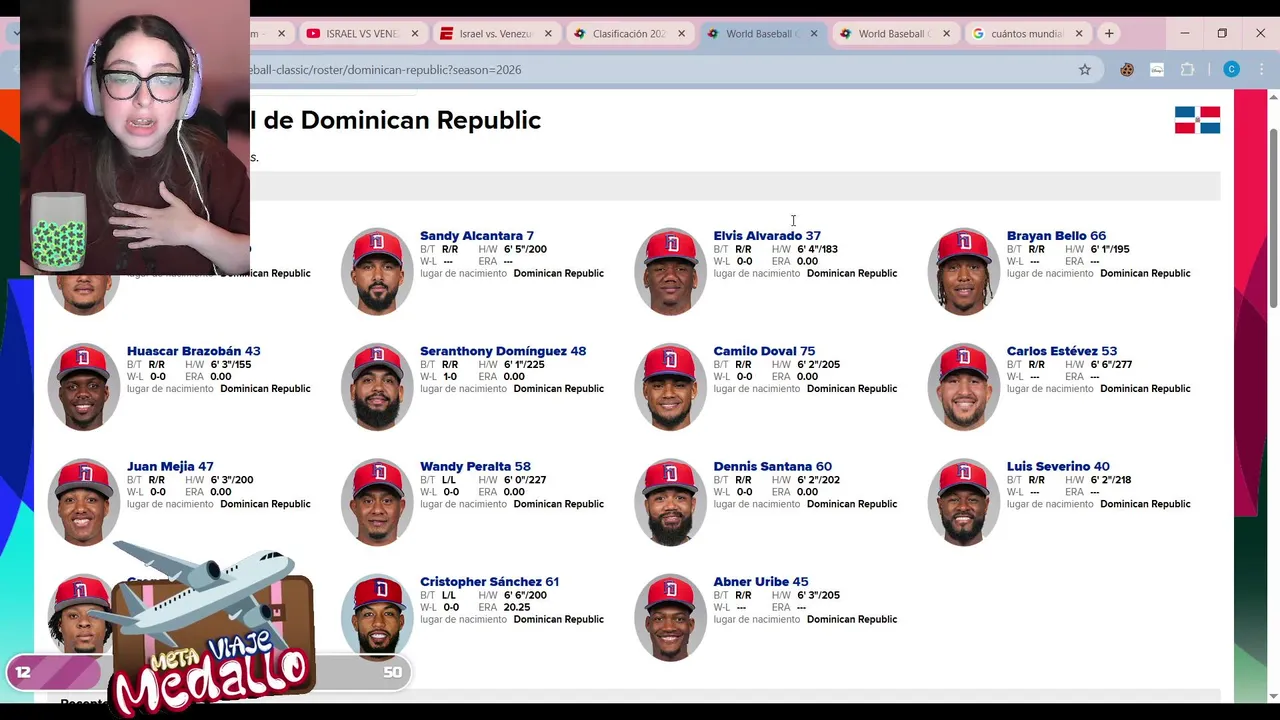The image size is (1280, 720).
Task: Open Cristopher Sánchez 61 player link
Action: coord(489,581)
